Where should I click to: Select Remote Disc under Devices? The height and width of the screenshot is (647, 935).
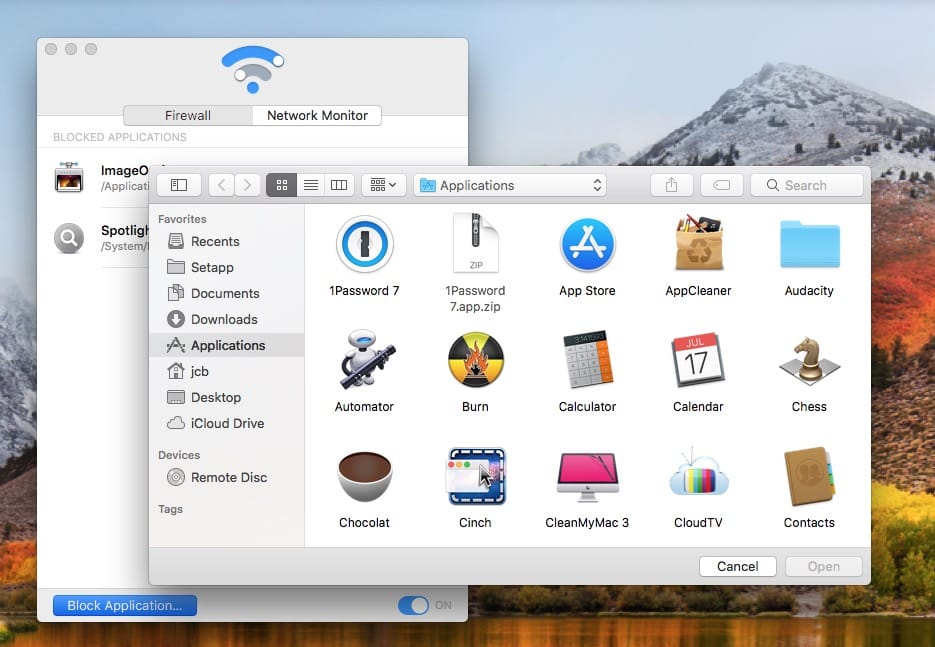(x=227, y=477)
